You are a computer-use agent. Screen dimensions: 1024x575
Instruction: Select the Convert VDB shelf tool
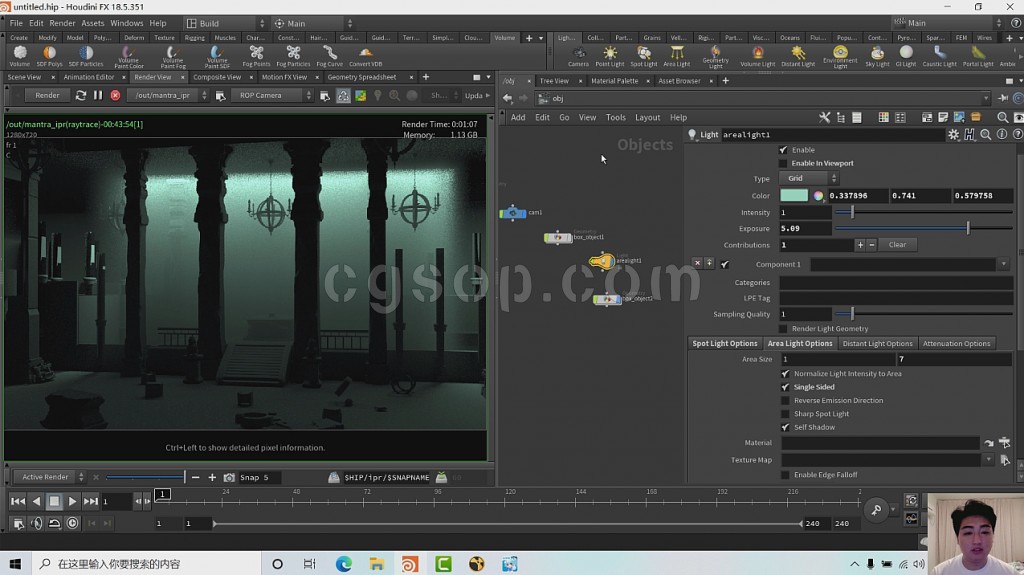pyautogui.click(x=366, y=56)
